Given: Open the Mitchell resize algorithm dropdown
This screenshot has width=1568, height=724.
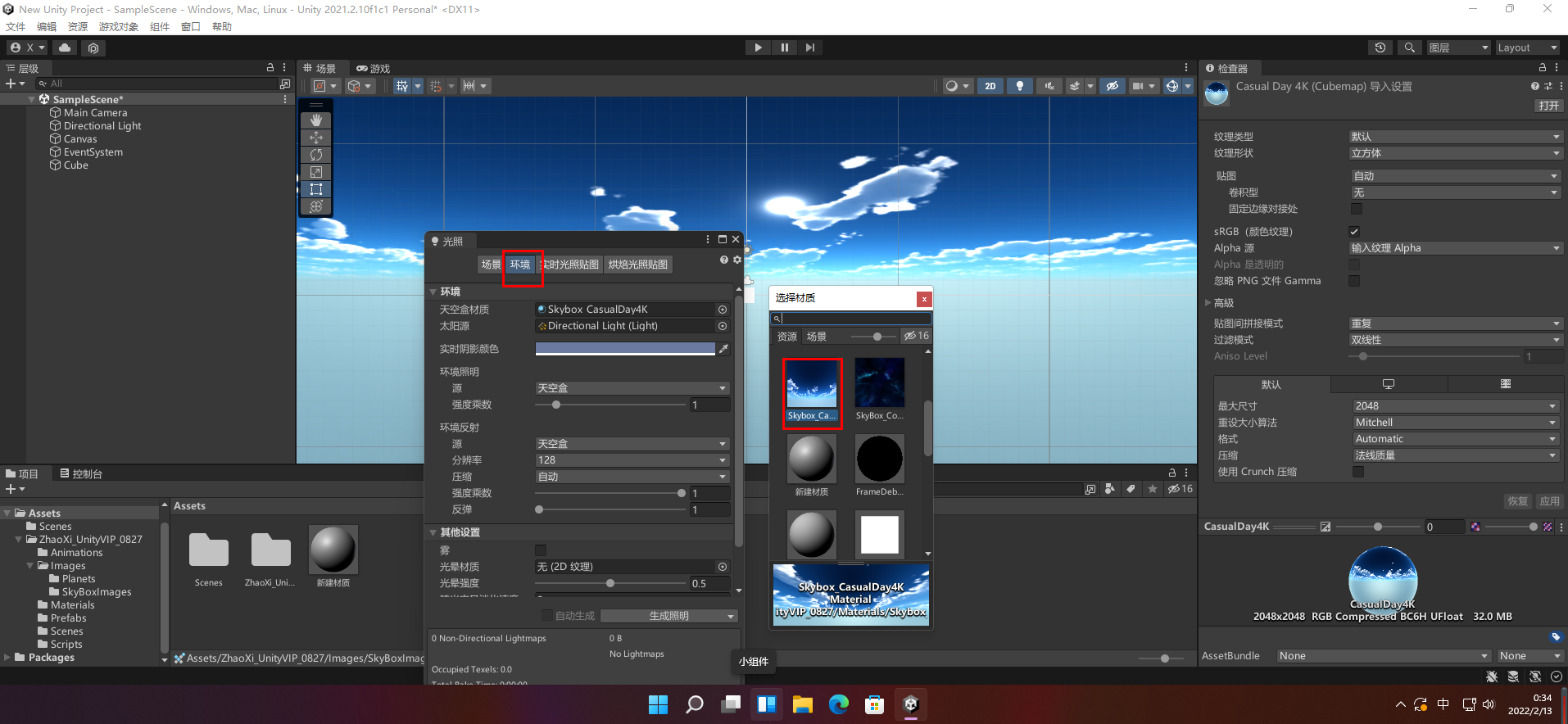Looking at the screenshot, I should 1456,423.
